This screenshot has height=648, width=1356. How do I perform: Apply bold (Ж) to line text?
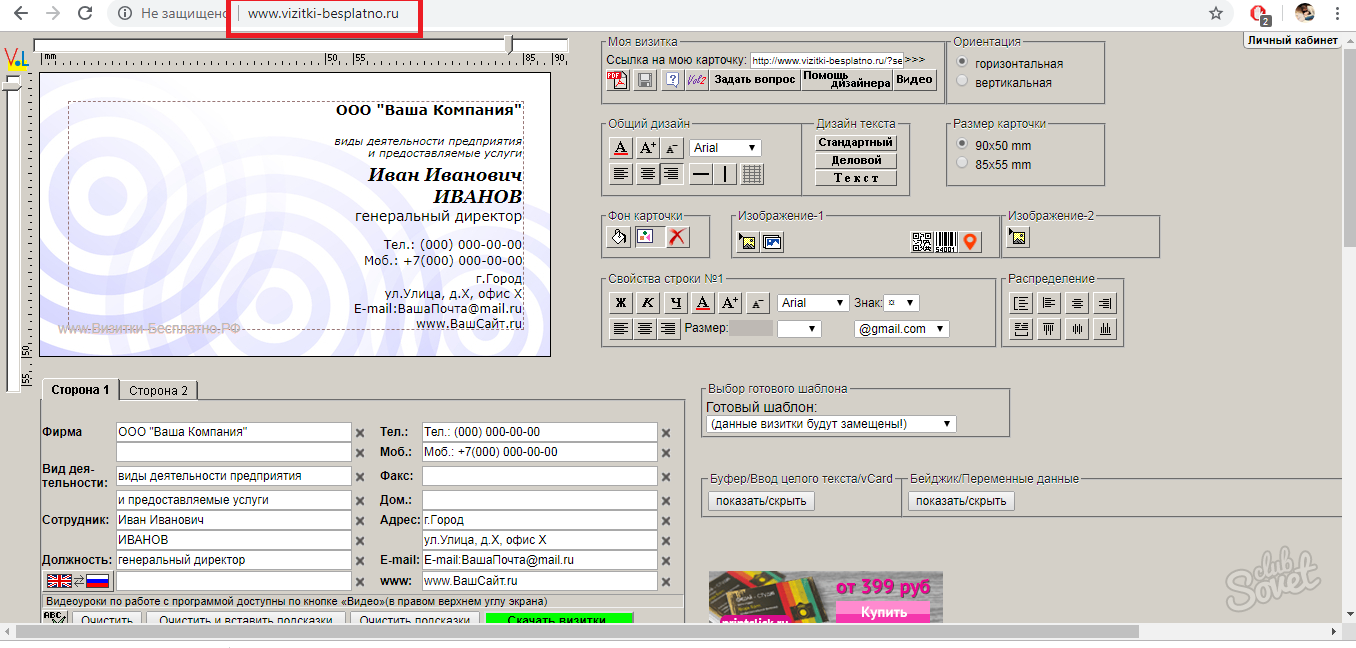(x=620, y=303)
